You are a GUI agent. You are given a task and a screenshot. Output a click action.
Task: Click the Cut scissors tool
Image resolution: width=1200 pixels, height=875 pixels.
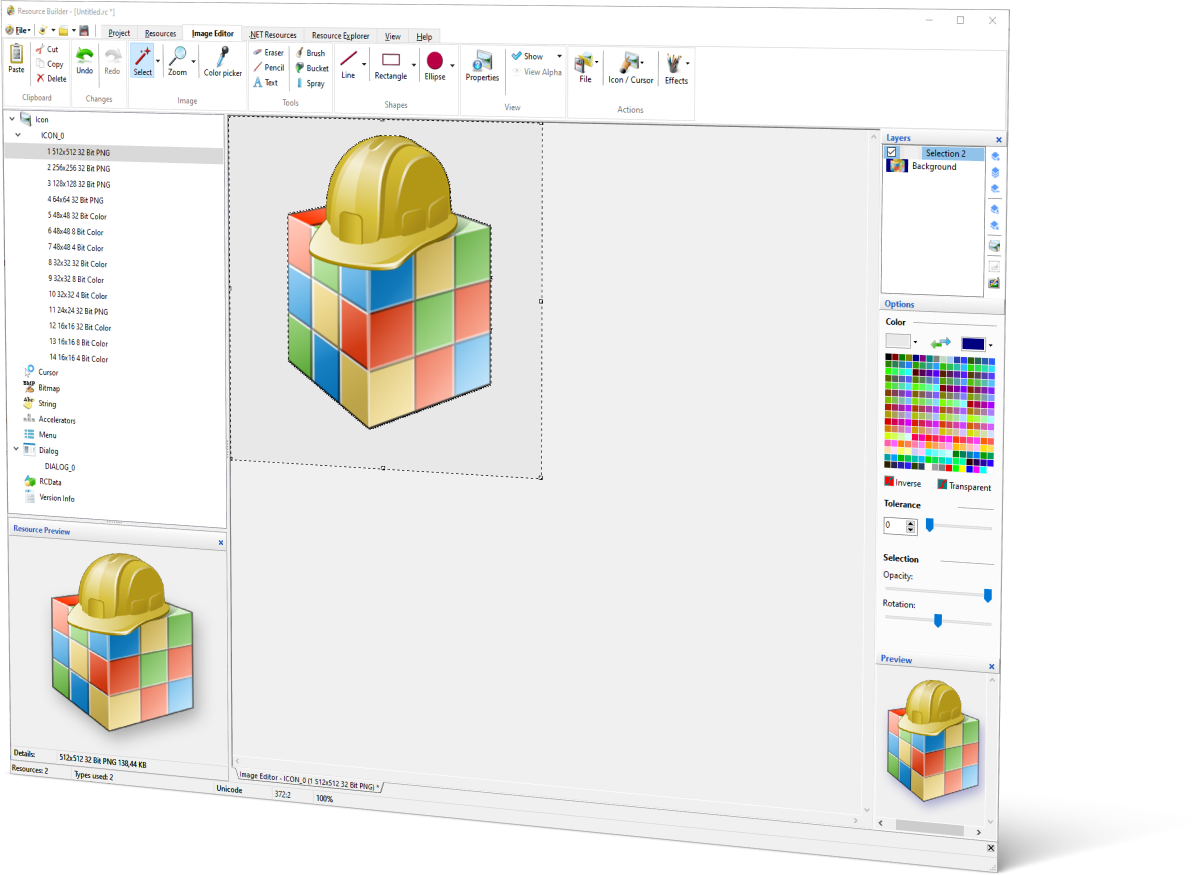[46, 49]
